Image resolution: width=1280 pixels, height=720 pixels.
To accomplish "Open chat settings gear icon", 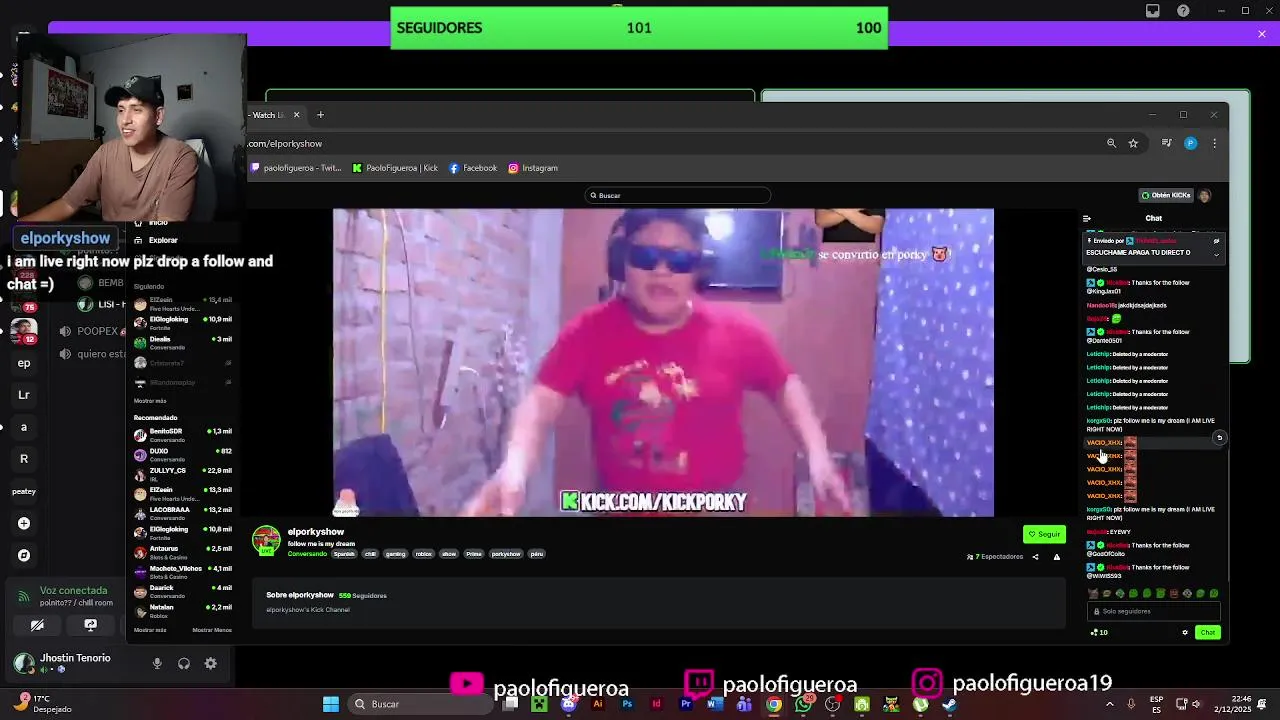I will (1185, 632).
